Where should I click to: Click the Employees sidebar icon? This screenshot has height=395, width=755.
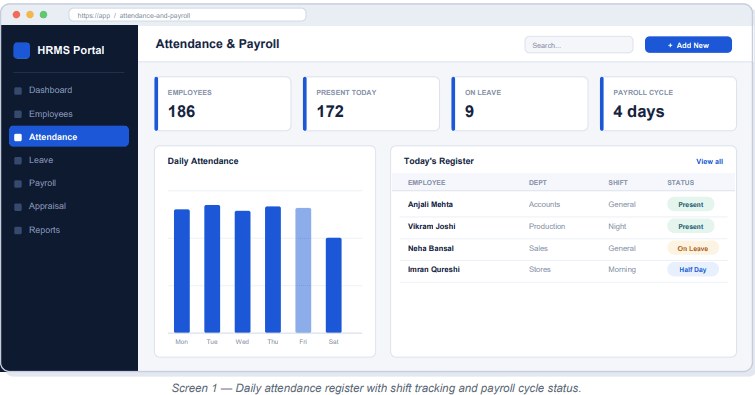click(x=18, y=114)
